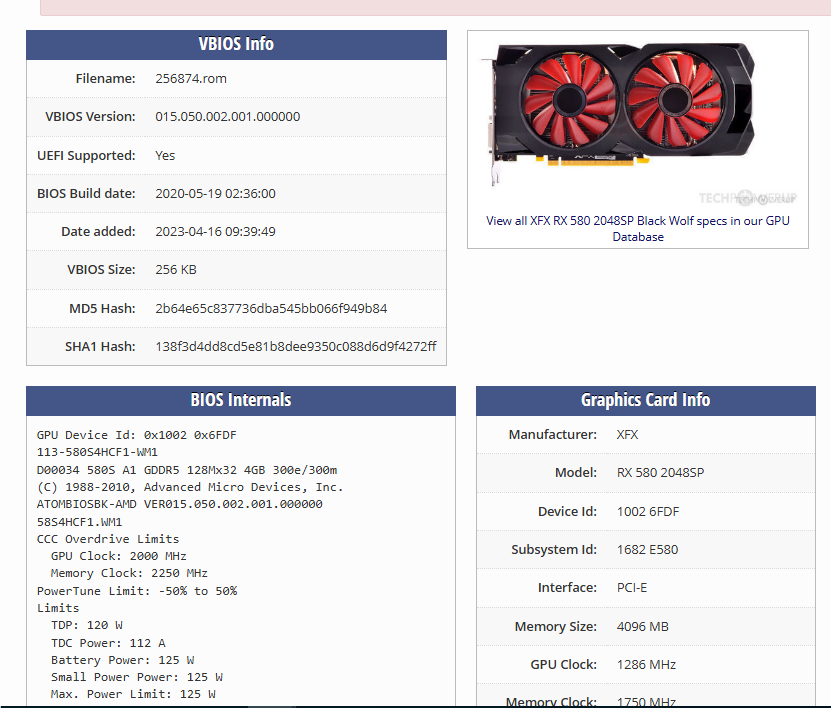The width and height of the screenshot is (831, 708).
Task: Click the XFX graphics card product image
Action: (x=638, y=122)
